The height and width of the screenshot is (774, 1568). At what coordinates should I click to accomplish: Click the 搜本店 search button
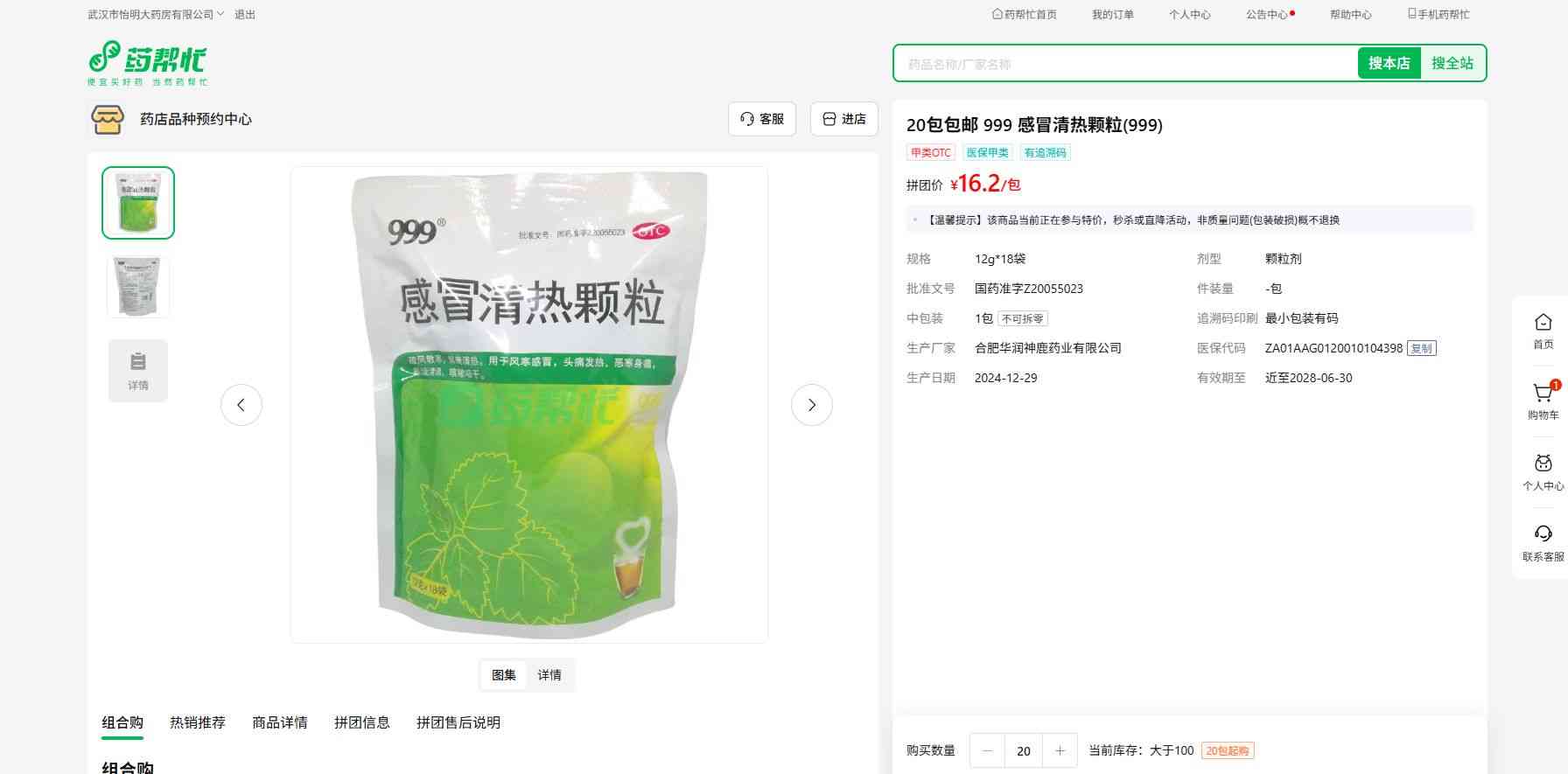coord(1389,63)
